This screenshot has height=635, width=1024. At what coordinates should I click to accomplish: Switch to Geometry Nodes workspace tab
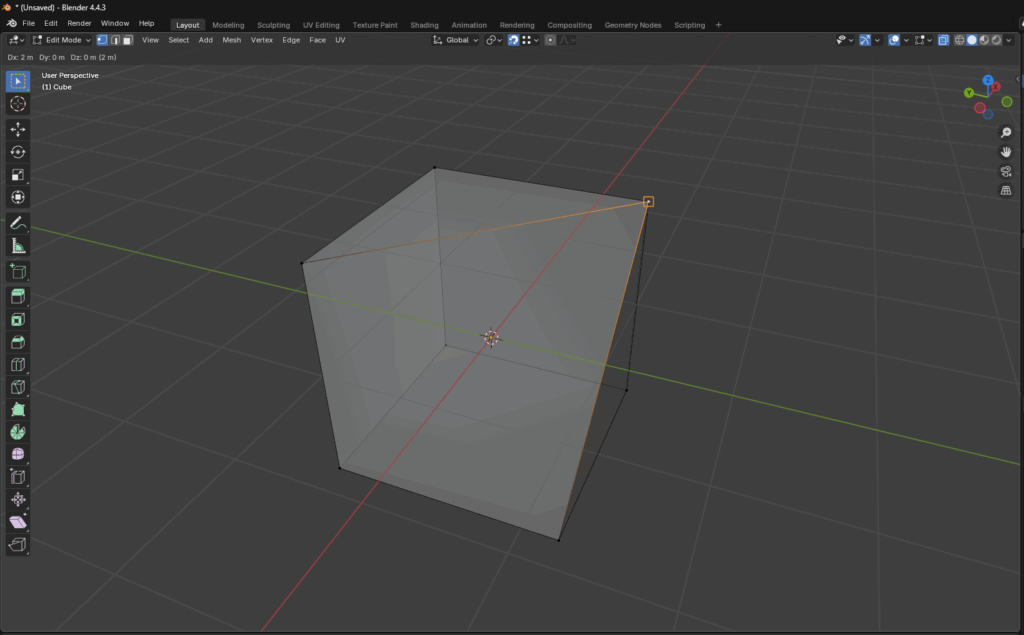tap(632, 25)
